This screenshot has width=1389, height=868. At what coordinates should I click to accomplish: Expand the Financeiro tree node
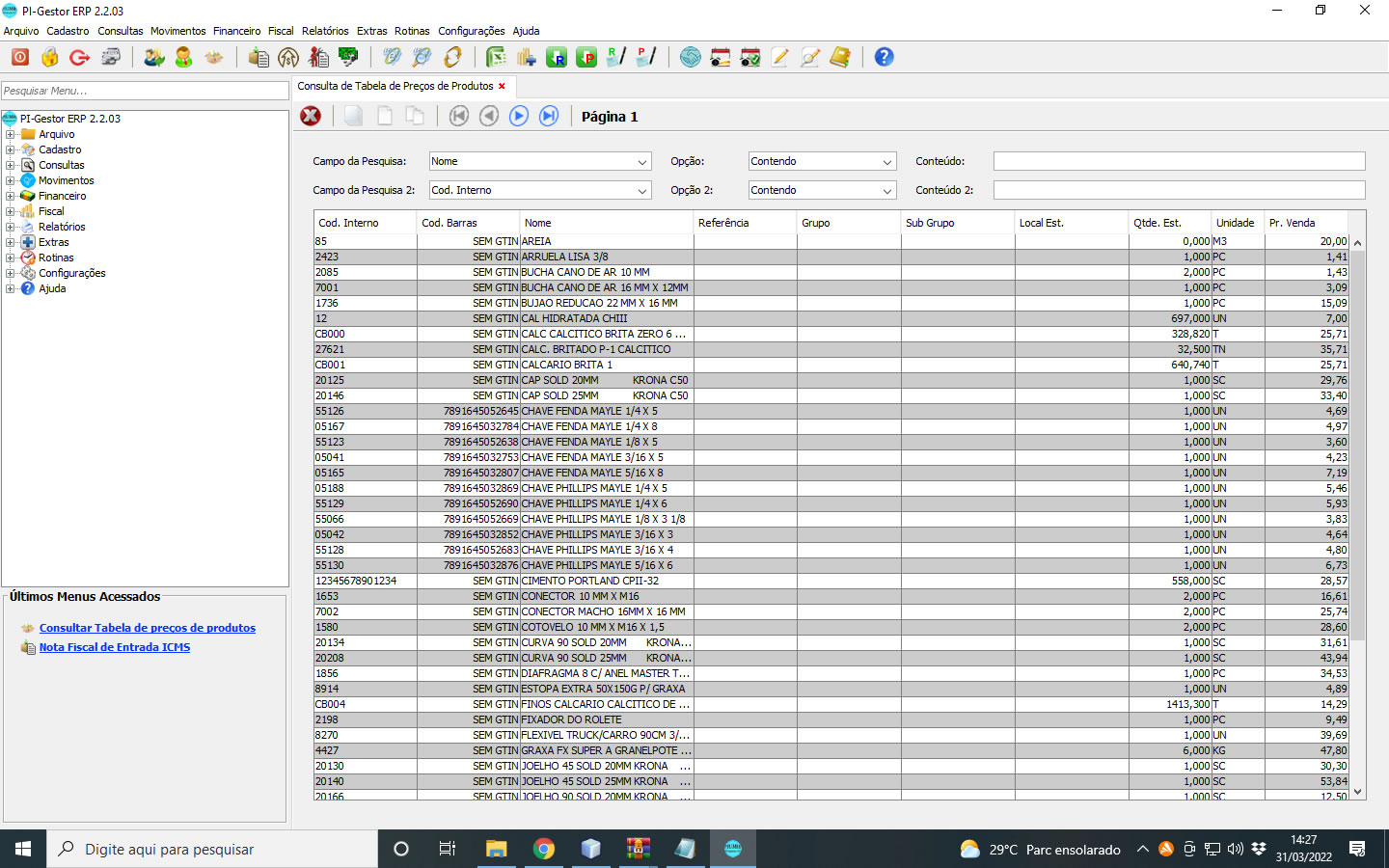10,196
